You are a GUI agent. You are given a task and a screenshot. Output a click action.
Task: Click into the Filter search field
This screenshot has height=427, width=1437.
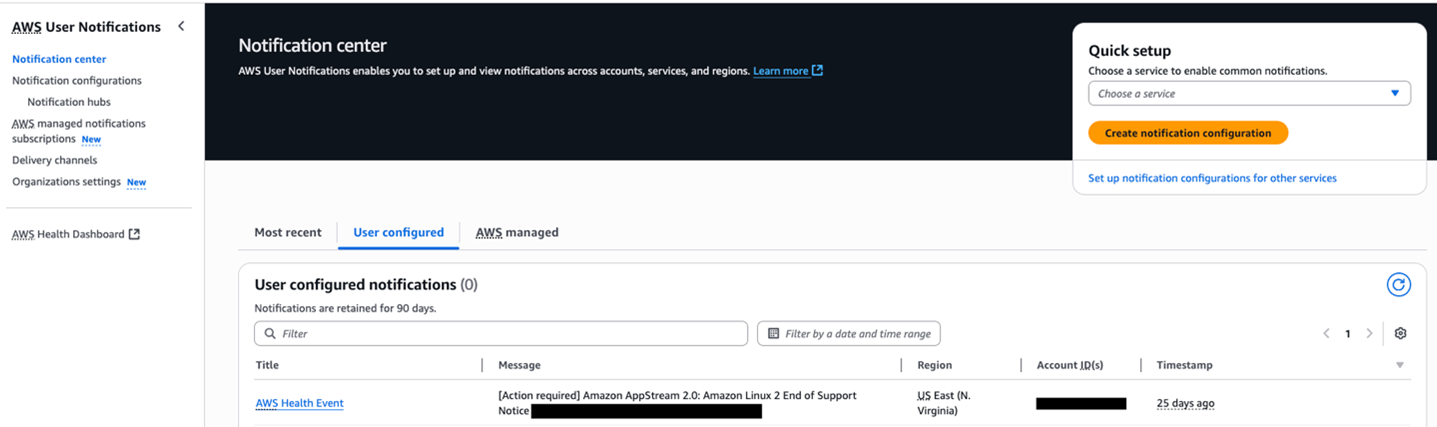click(501, 334)
